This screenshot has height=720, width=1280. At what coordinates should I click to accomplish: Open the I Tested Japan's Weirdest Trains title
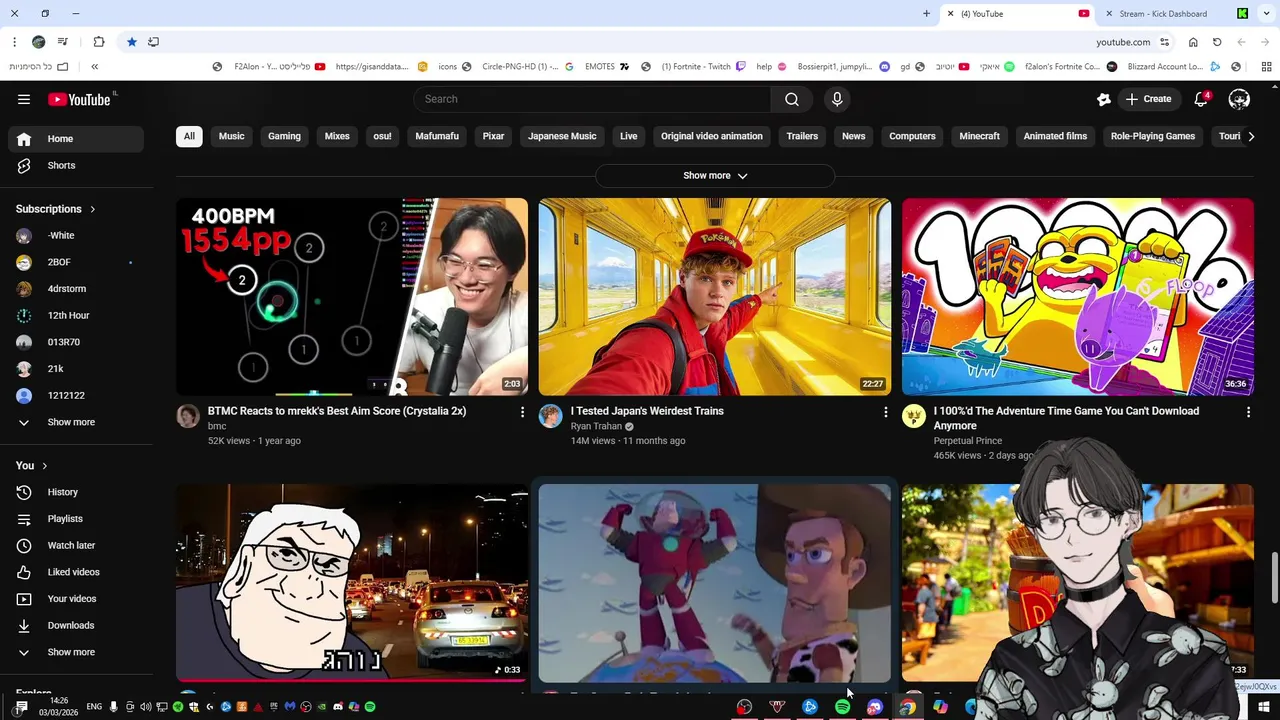(x=647, y=411)
